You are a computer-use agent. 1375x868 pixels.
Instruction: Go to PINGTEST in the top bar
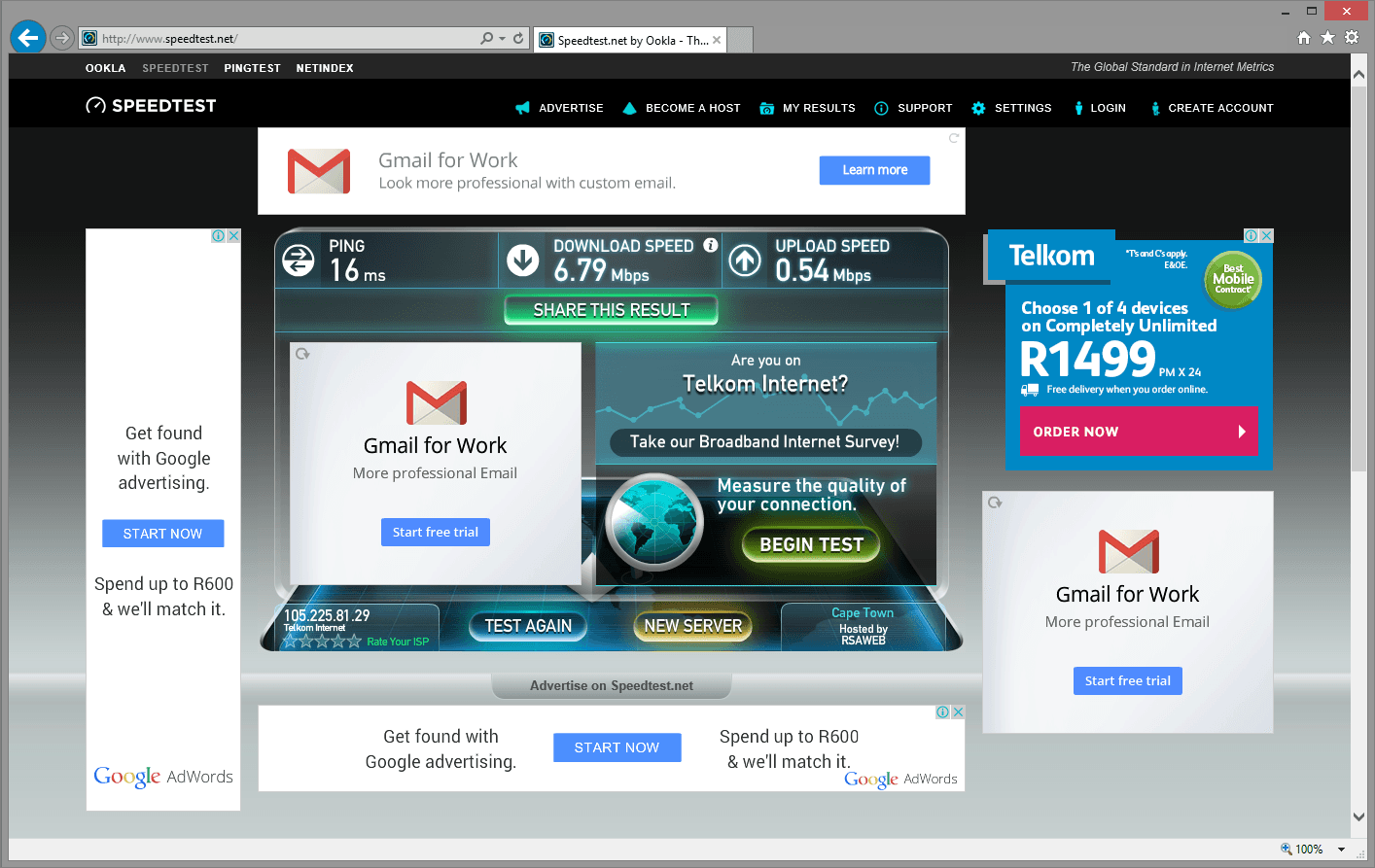pos(252,68)
